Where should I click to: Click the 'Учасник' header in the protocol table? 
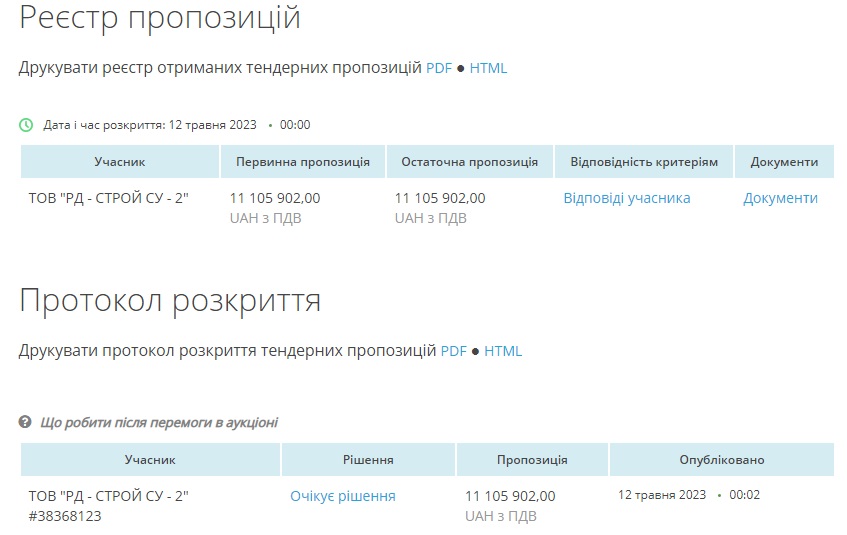click(150, 460)
